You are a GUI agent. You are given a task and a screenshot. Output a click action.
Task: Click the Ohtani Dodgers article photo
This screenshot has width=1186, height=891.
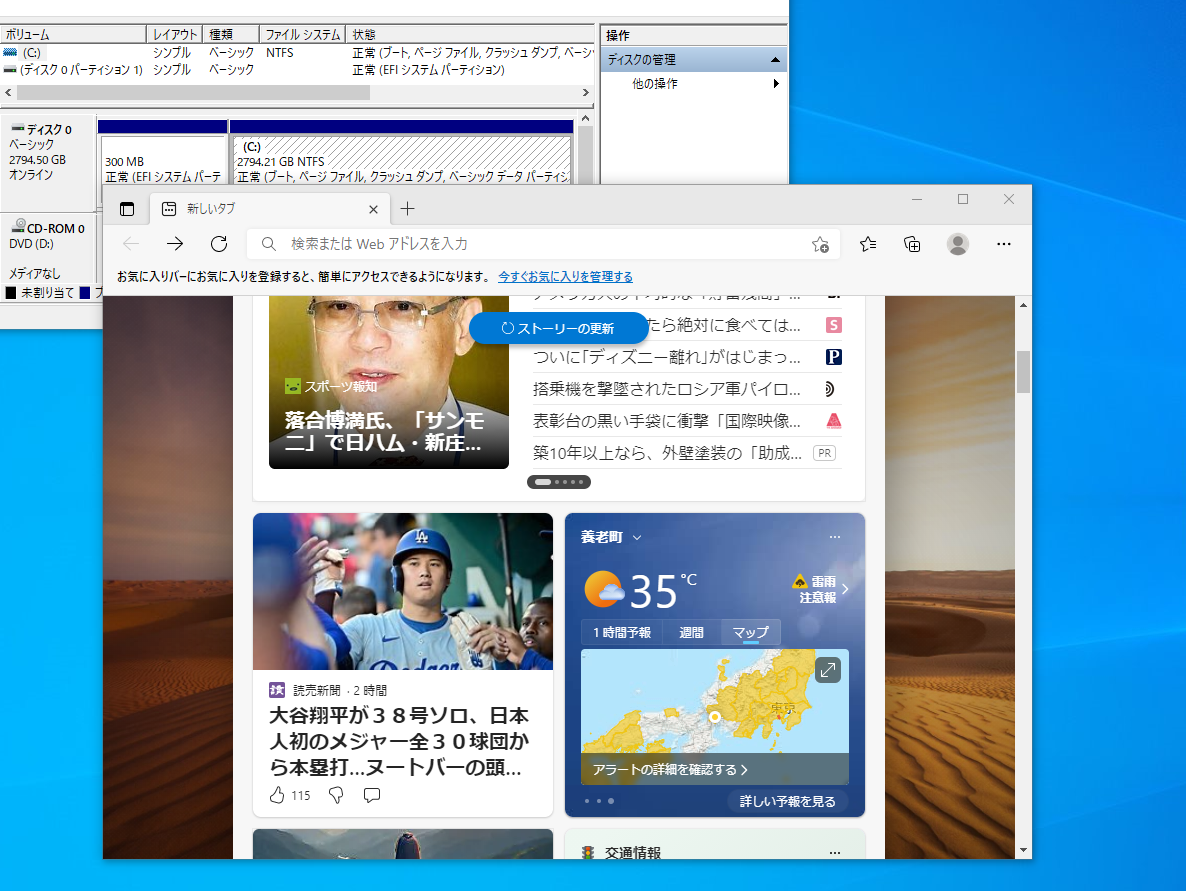(x=402, y=591)
